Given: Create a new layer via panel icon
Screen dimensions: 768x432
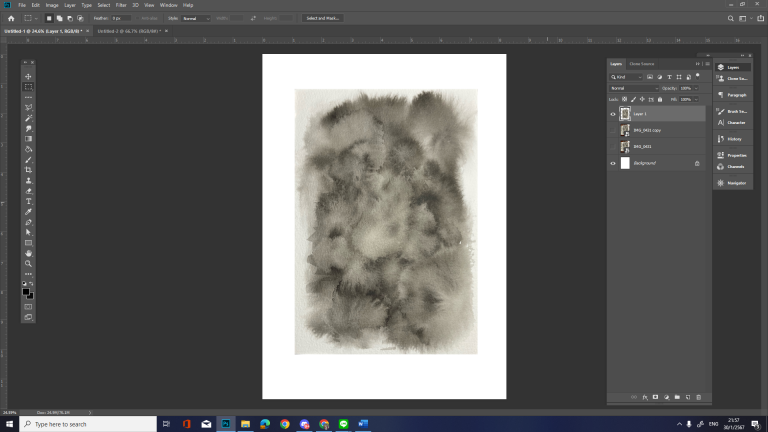Looking at the screenshot, I should (x=687, y=397).
